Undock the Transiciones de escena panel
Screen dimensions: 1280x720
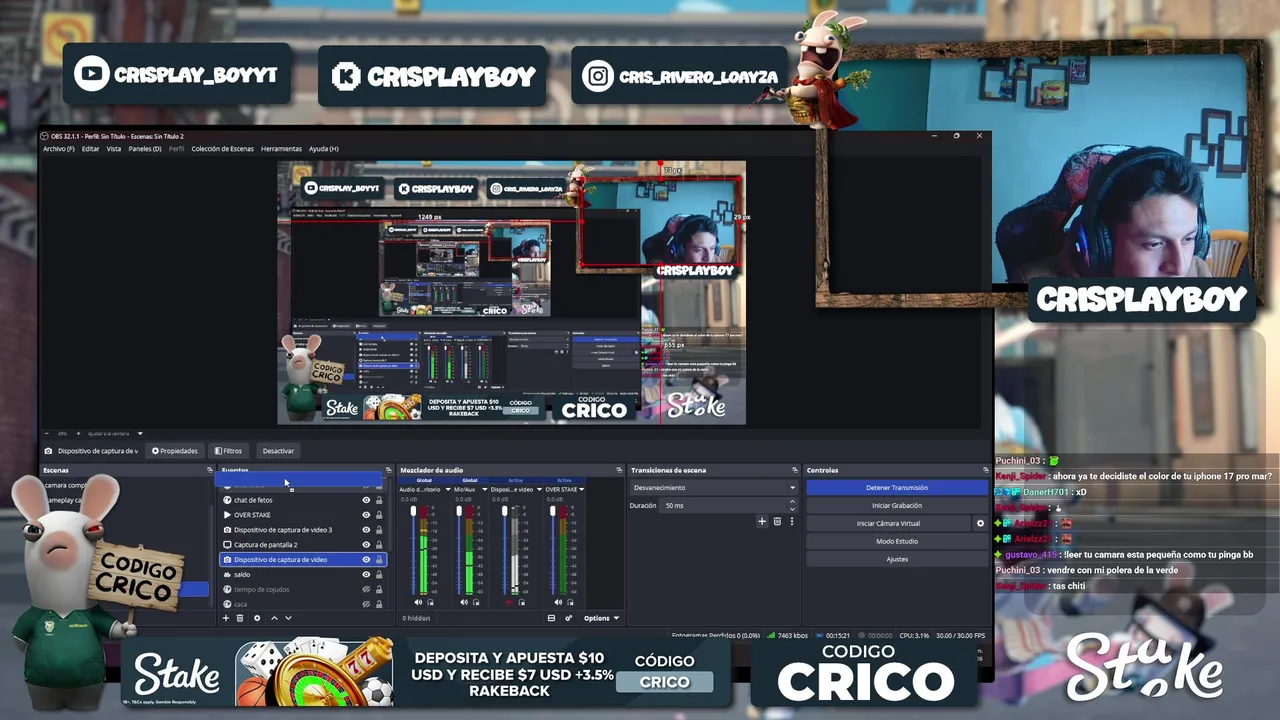(x=794, y=470)
